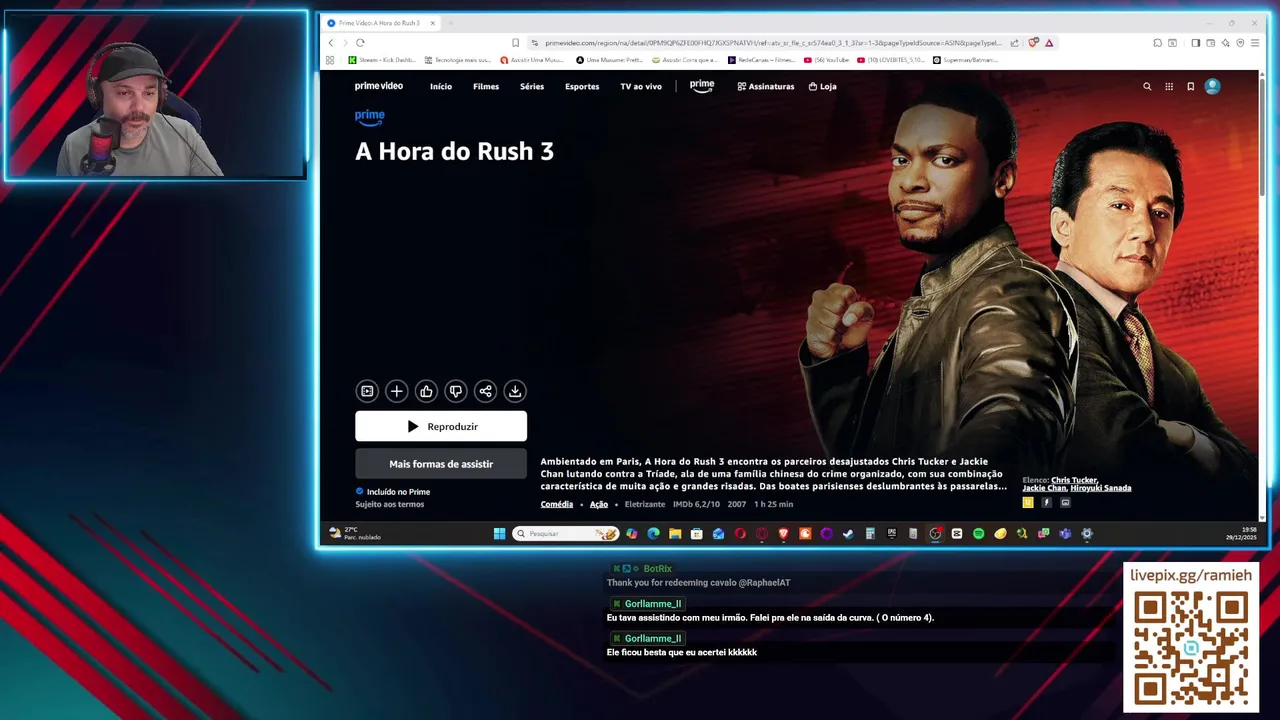Open the Comédia genre link

pos(557,504)
